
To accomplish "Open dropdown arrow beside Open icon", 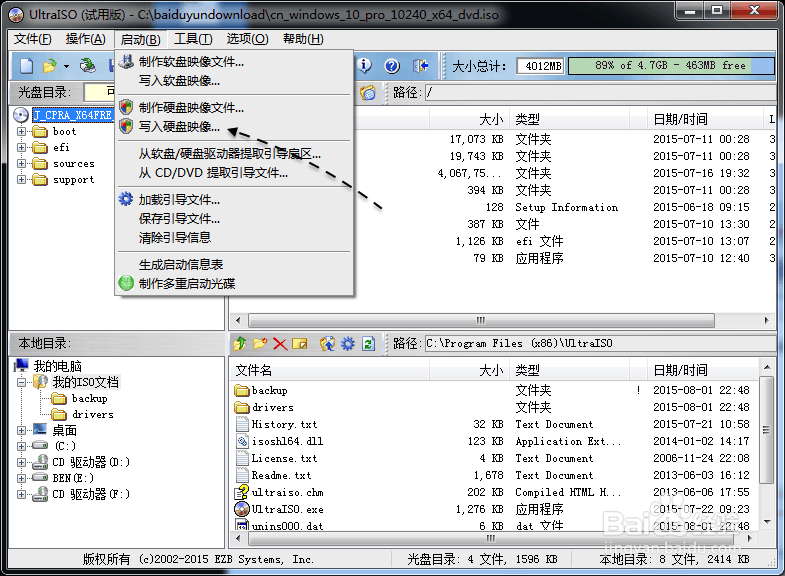I will point(66,66).
